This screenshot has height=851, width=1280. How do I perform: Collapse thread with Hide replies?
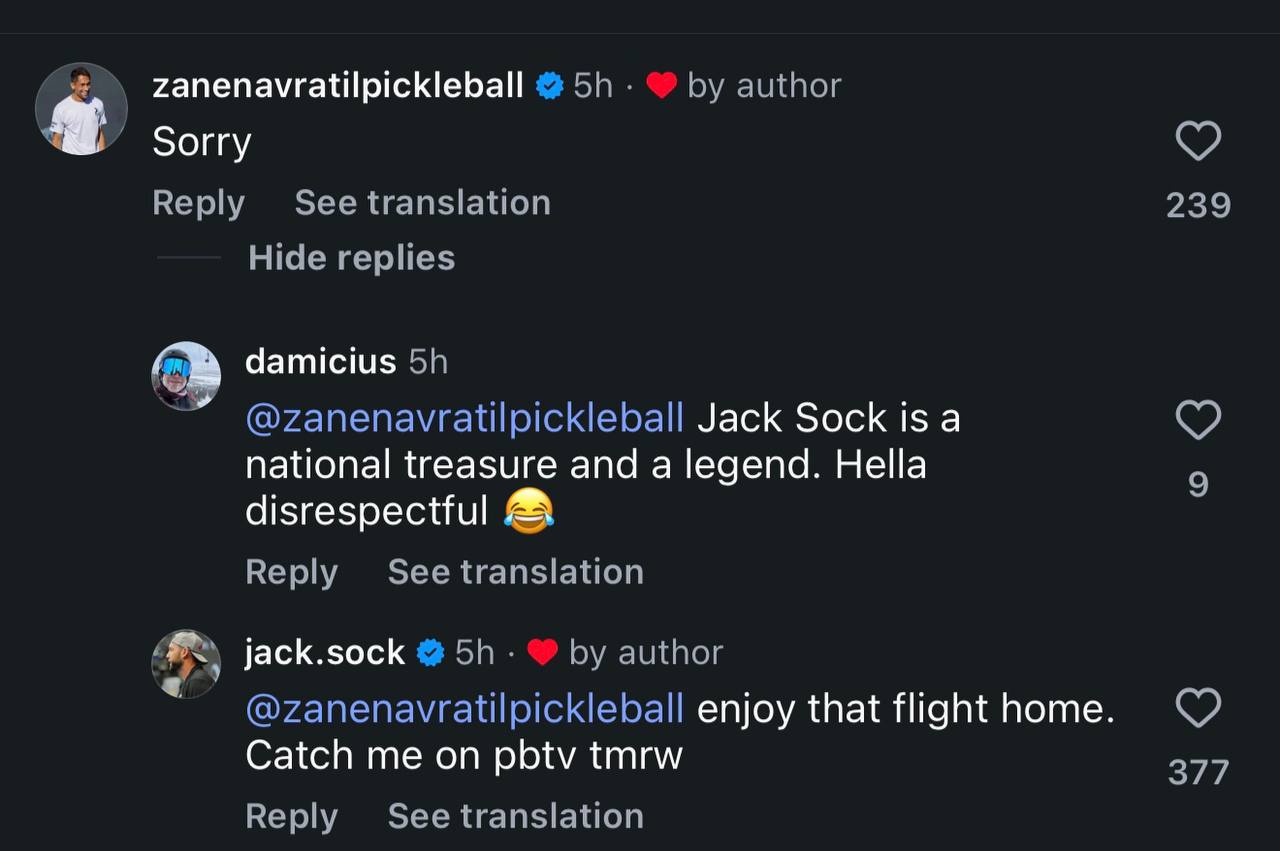[351, 258]
